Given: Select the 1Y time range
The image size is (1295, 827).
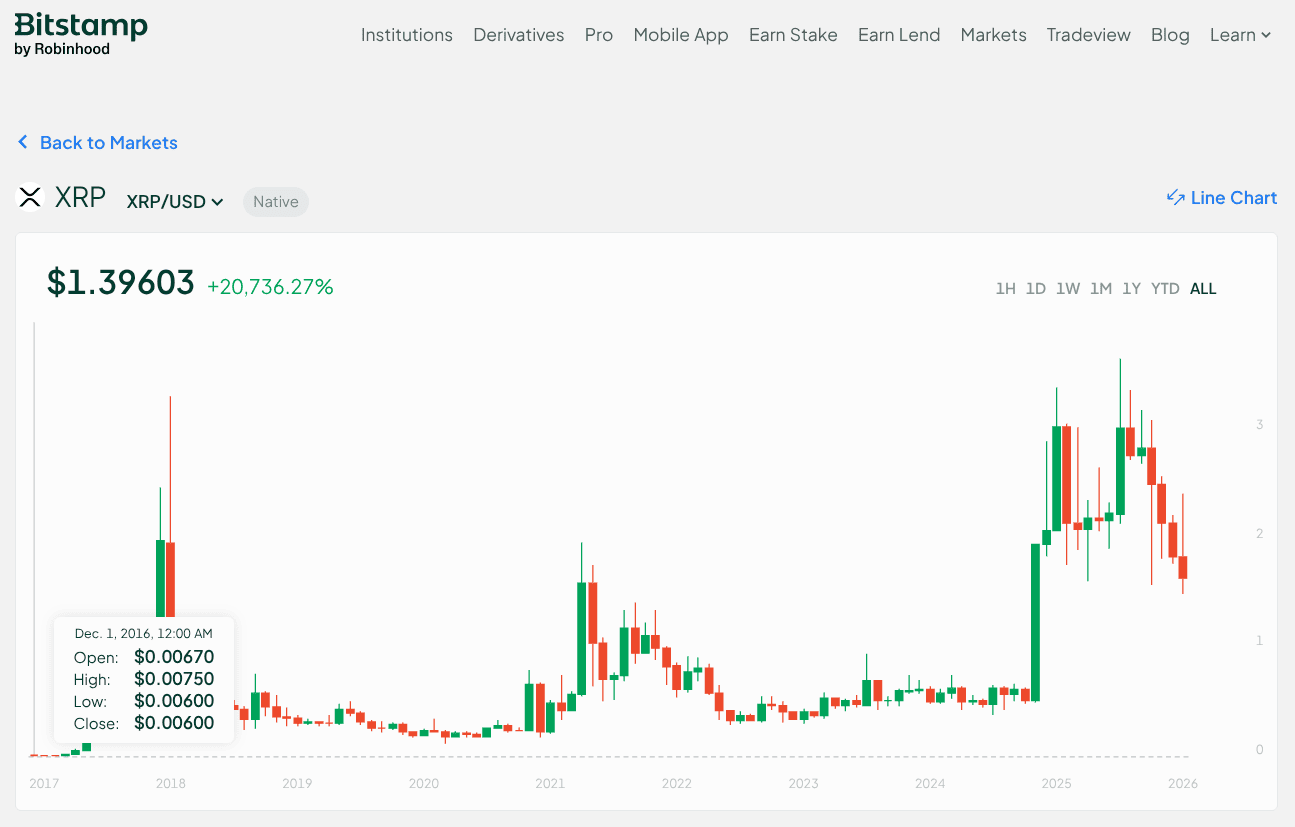Looking at the screenshot, I should coord(1131,289).
